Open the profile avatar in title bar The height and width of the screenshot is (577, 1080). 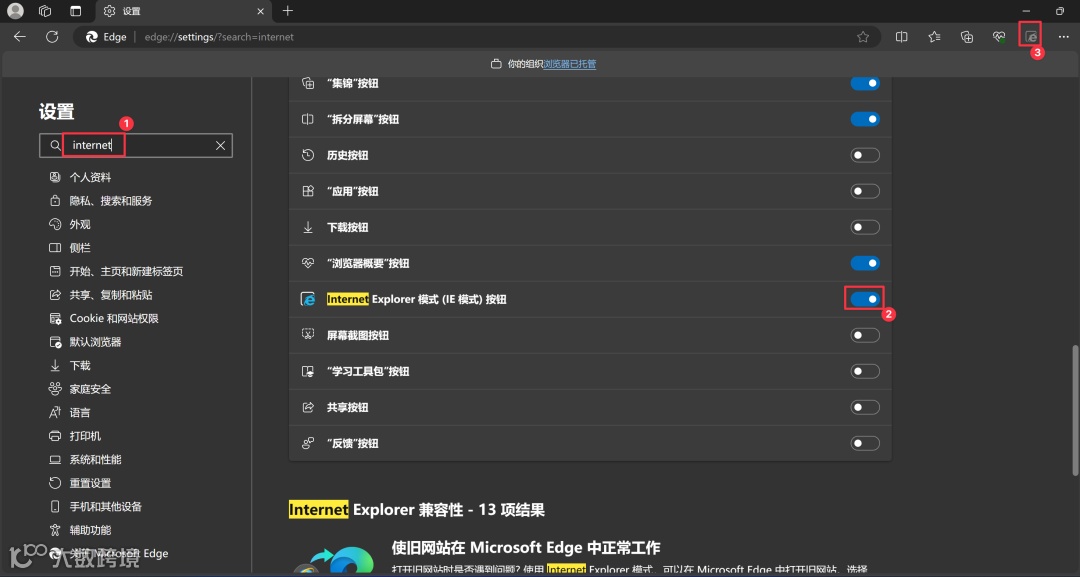(15, 11)
